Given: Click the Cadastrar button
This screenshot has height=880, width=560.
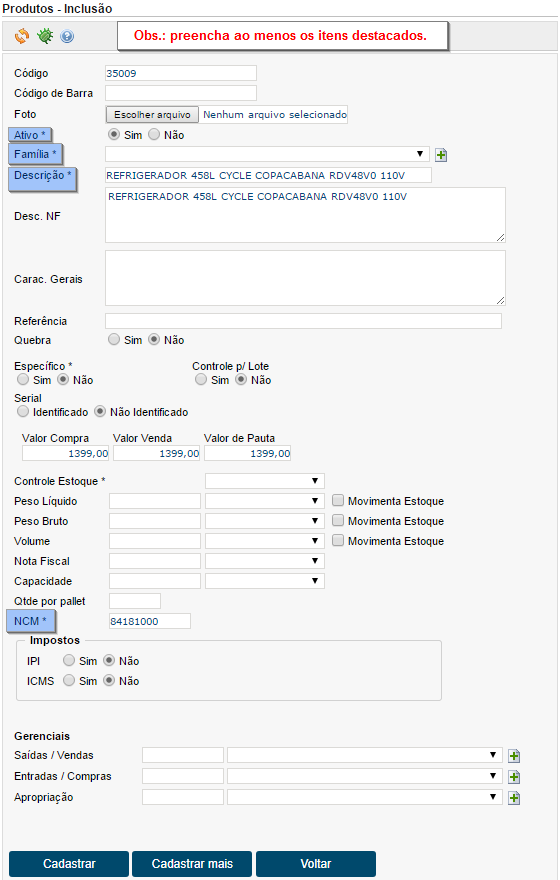Looking at the screenshot, I should (x=69, y=864).
